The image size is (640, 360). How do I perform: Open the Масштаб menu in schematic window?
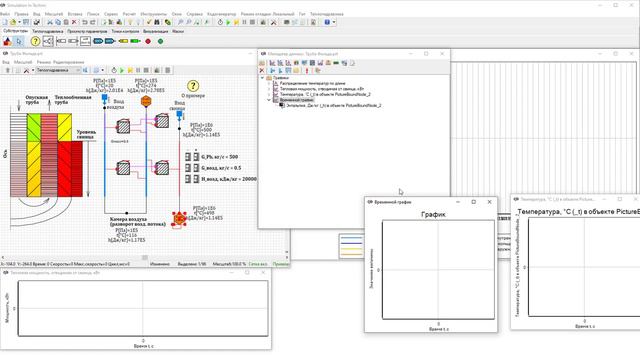pyautogui.click(x=23, y=62)
